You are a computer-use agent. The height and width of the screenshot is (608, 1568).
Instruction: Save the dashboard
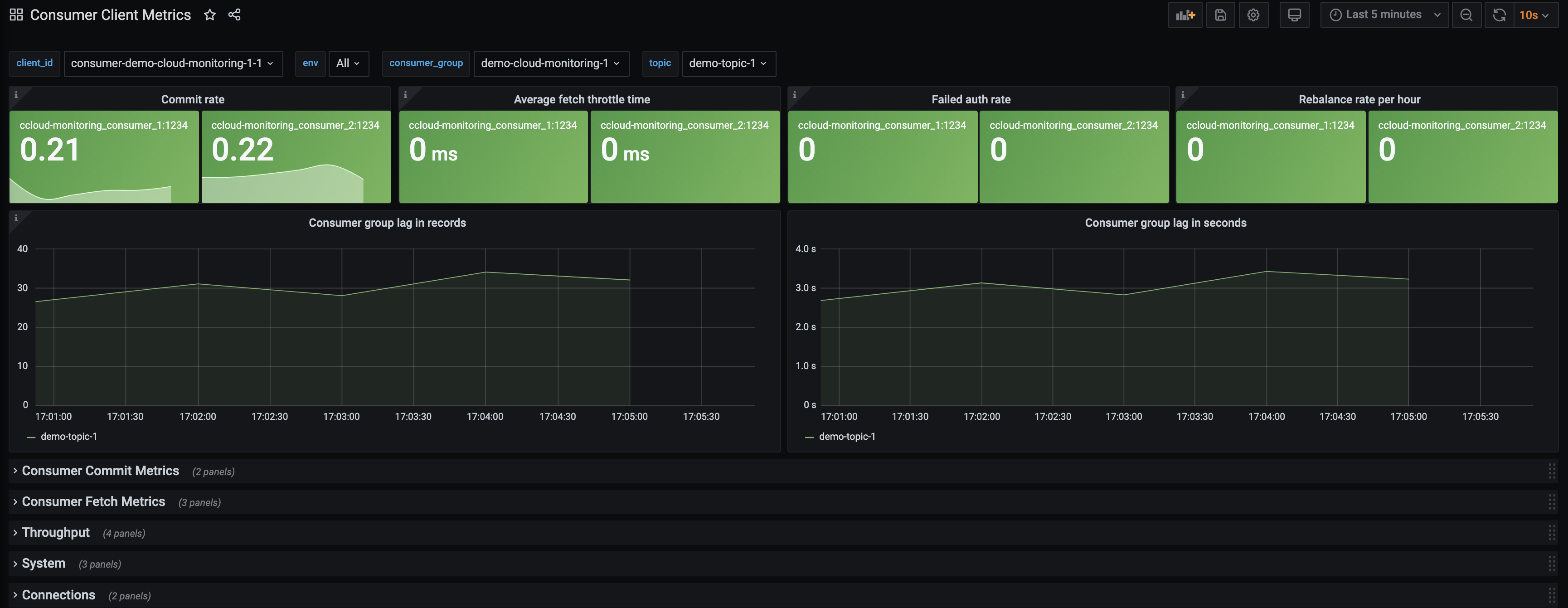coord(1220,15)
